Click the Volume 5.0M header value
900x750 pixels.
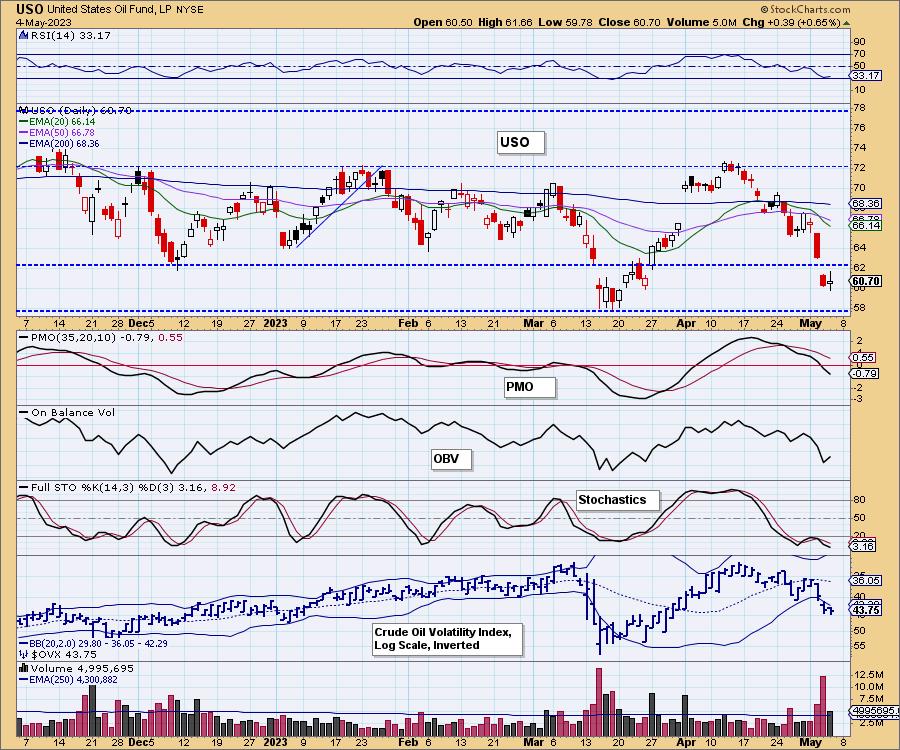coord(702,22)
